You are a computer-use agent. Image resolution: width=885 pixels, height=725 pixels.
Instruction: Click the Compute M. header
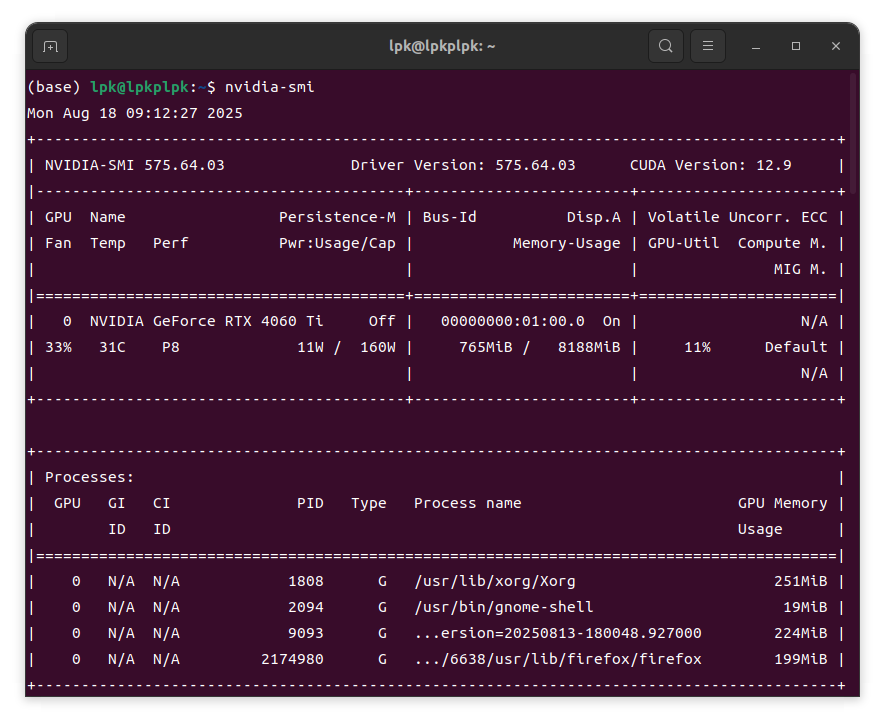pos(782,243)
